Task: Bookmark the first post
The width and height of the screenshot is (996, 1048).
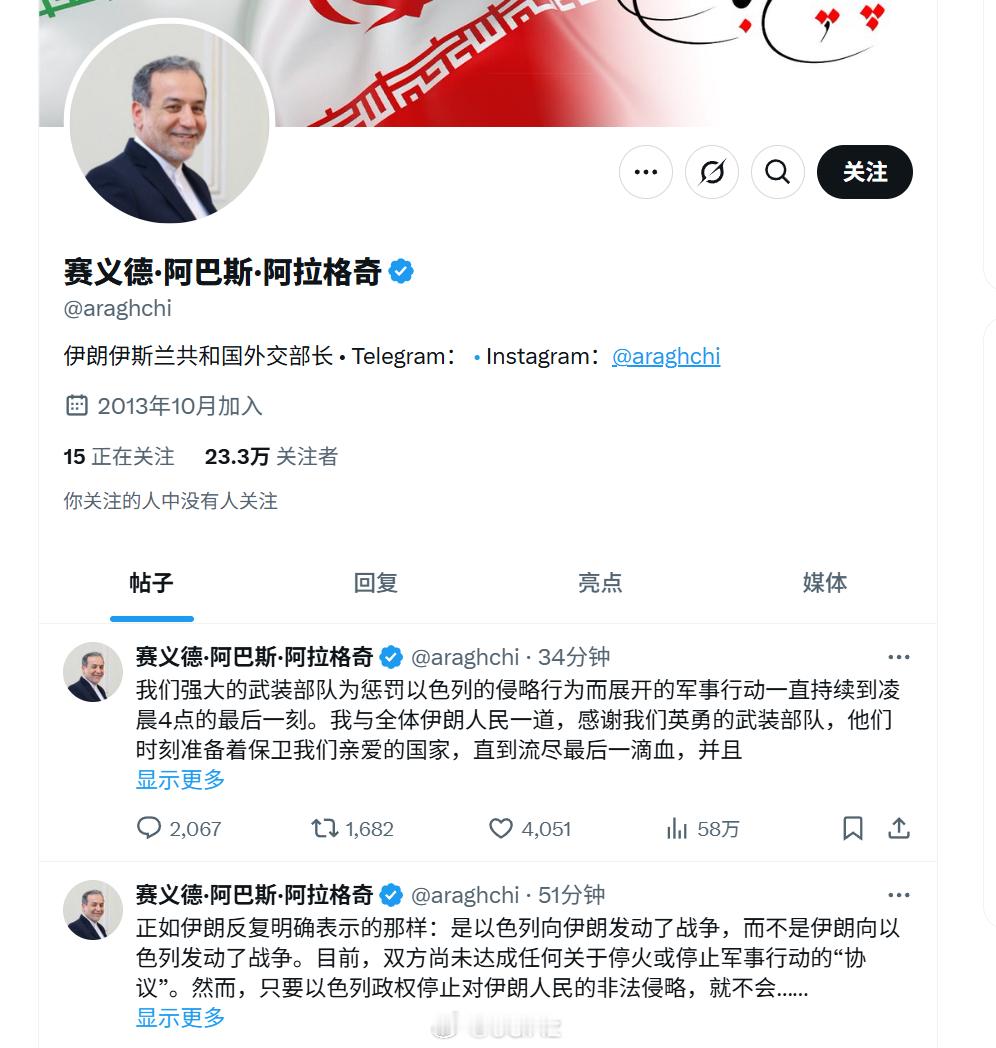Action: [x=852, y=829]
